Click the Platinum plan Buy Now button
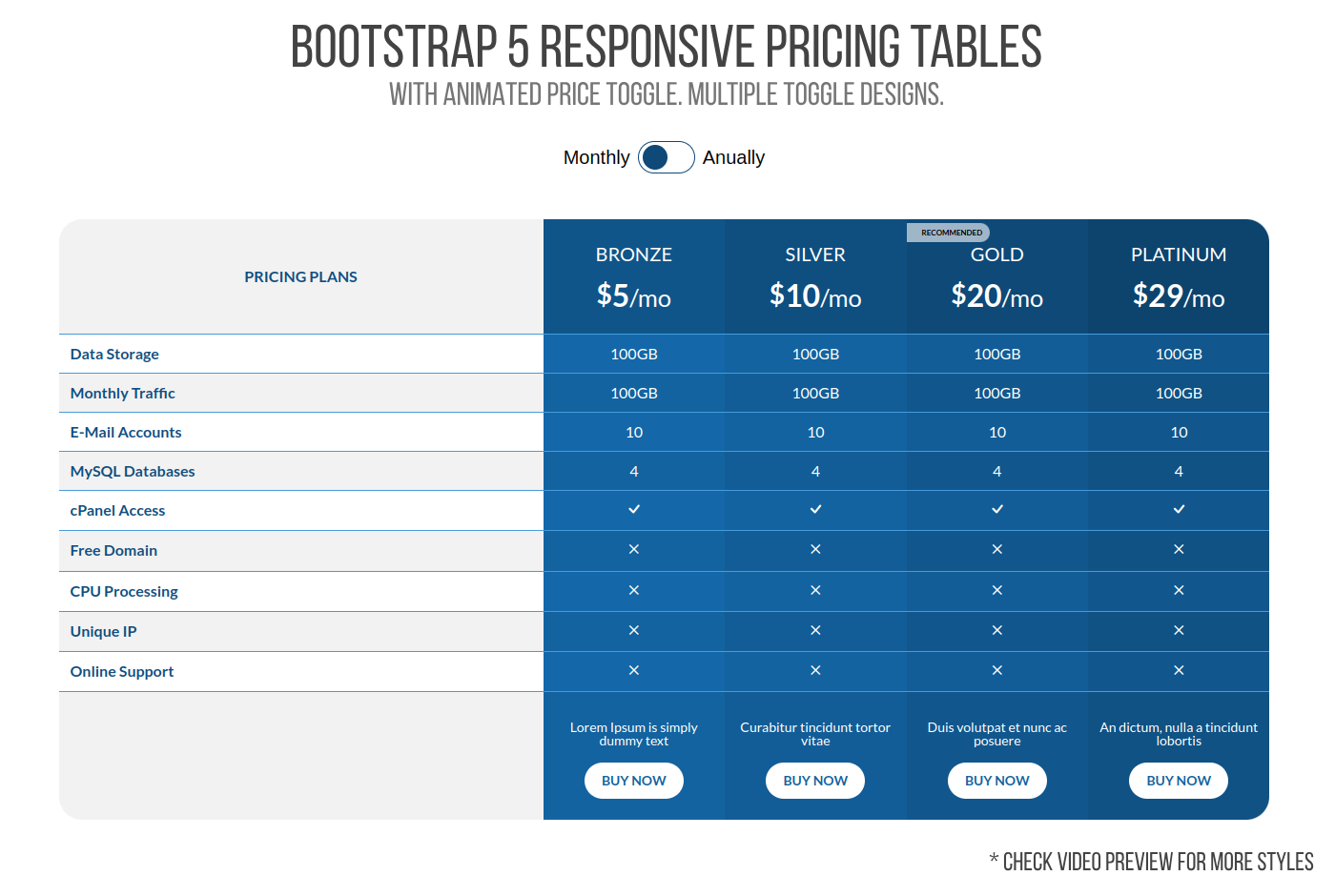The width and height of the screenshot is (1335, 896). point(1179,781)
